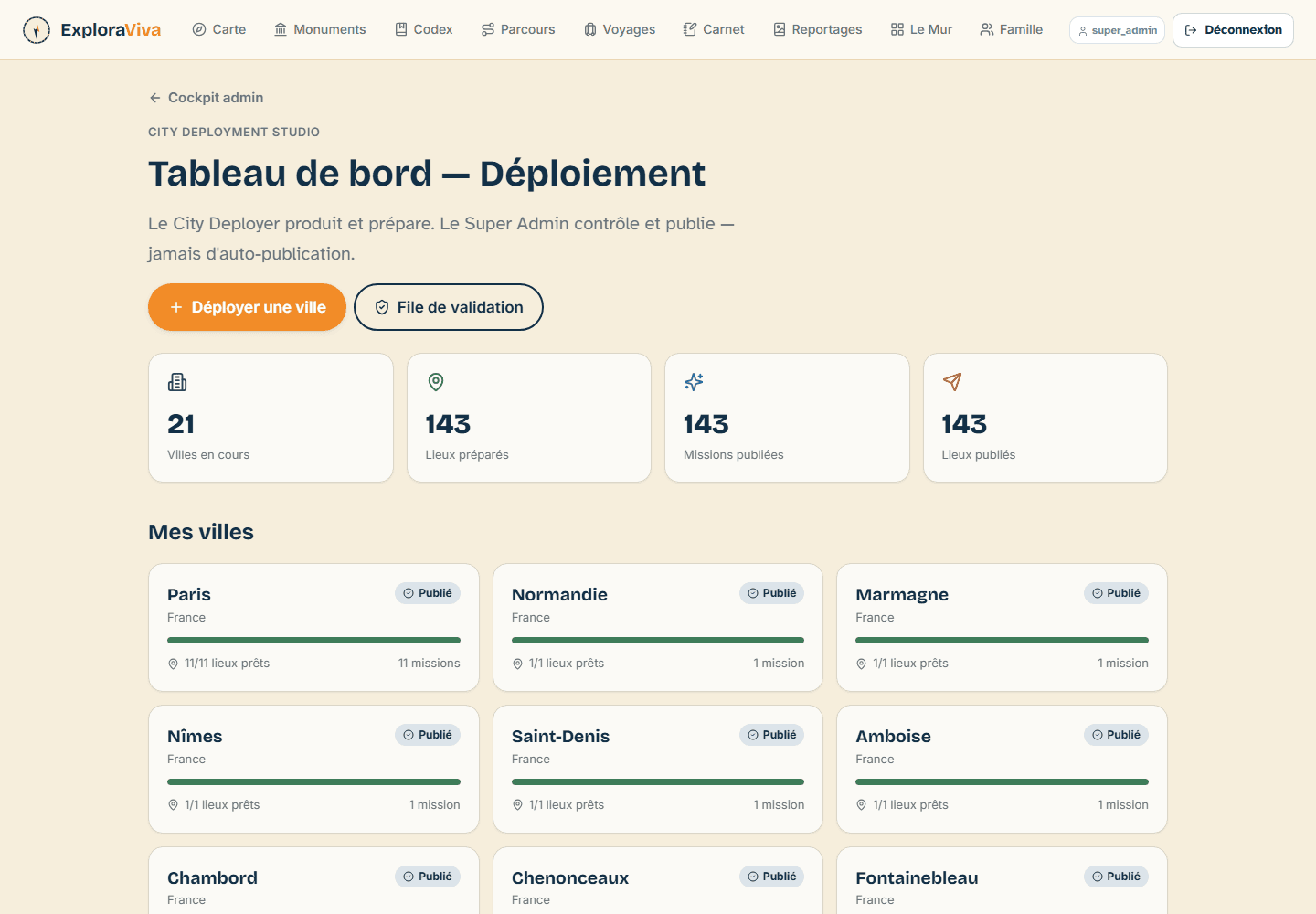Screen dimensions: 1316x914
Task: Click the paper plane icon above Lieux publiés
Action: (952, 382)
